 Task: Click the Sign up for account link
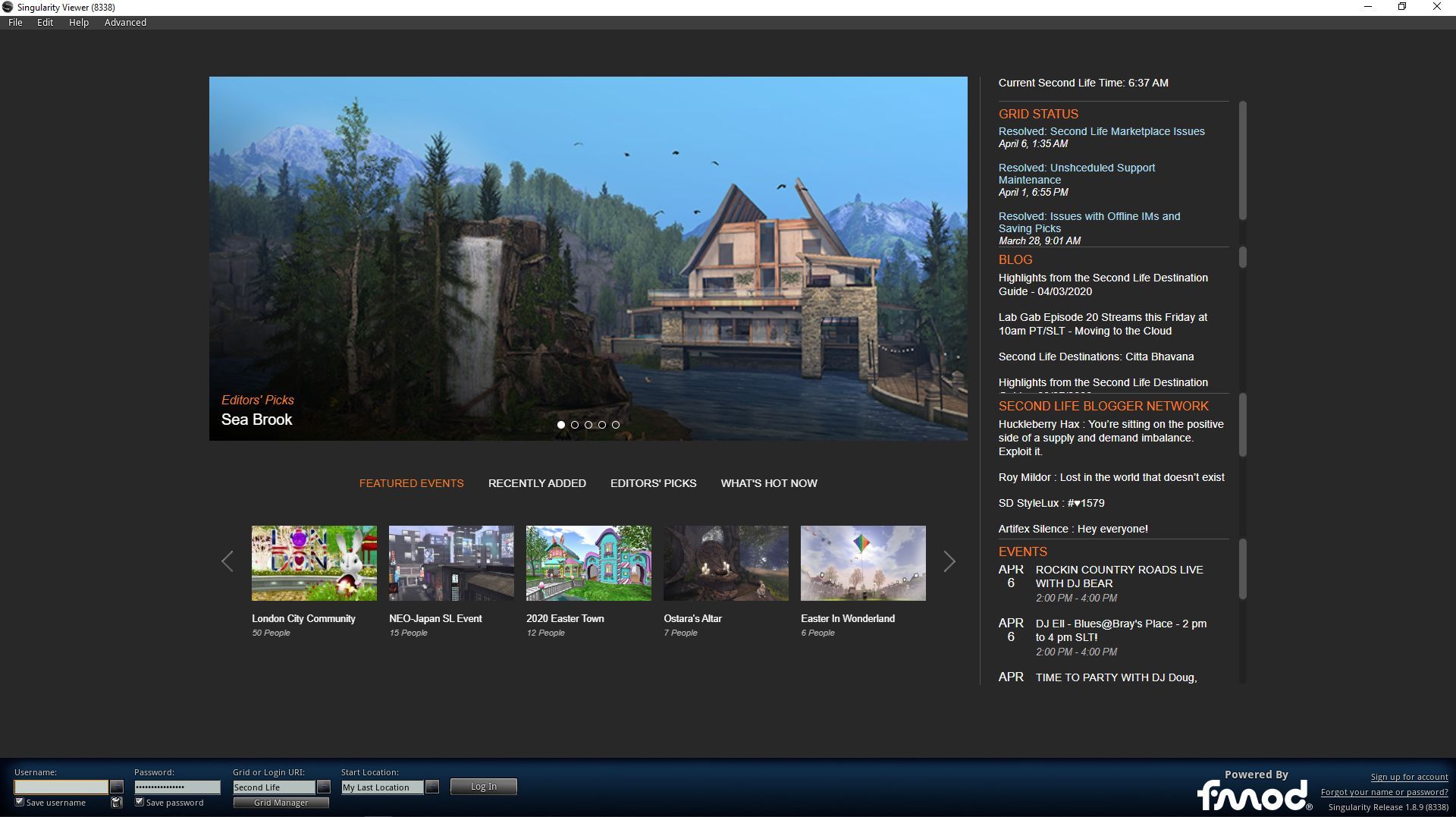click(1409, 777)
